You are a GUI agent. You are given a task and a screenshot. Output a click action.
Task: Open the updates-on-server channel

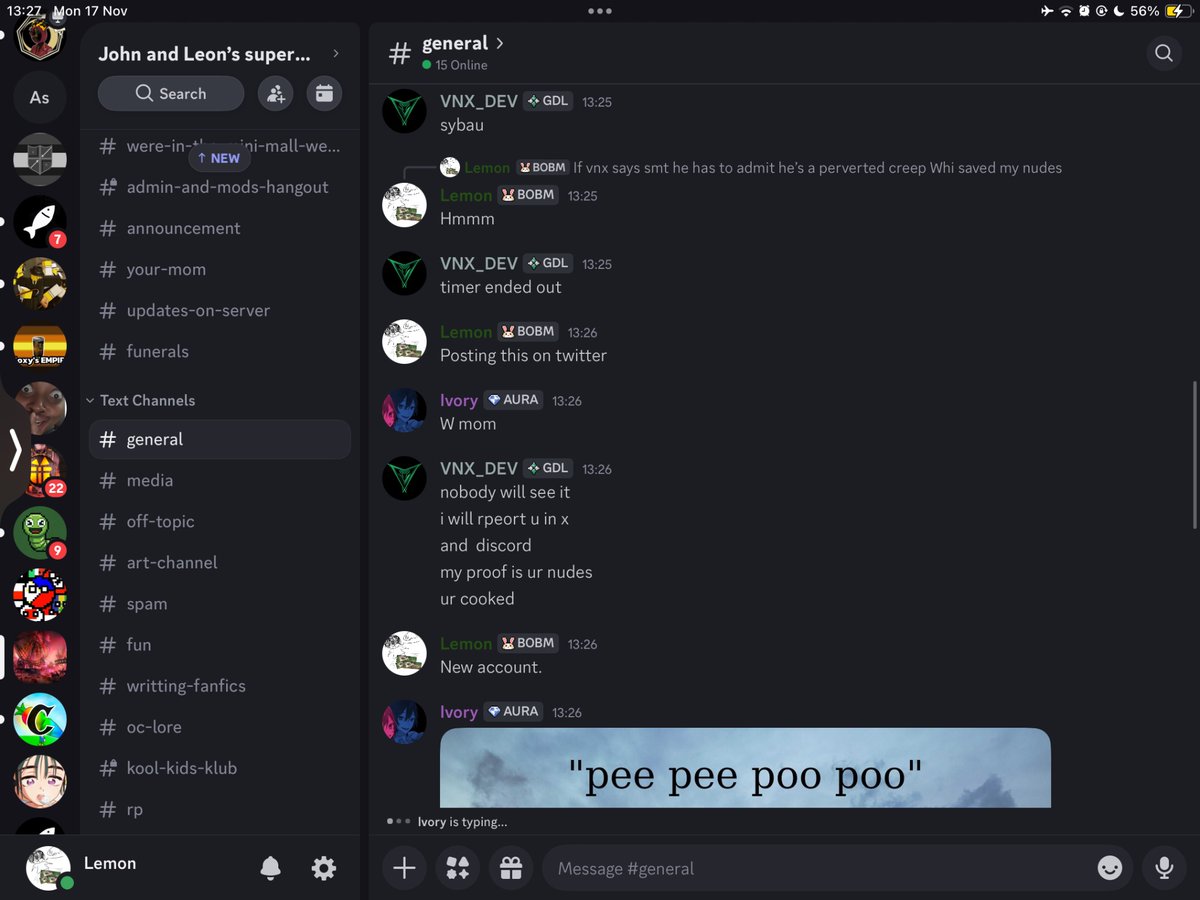coord(220,310)
